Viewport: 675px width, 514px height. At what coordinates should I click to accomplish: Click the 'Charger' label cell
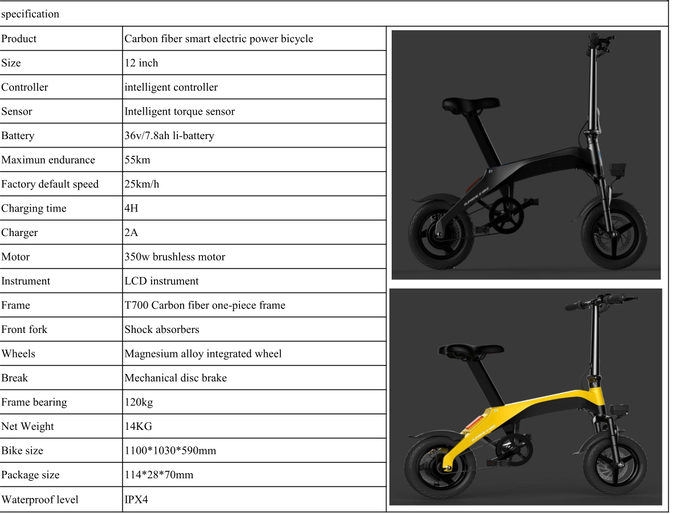click(61, 232)
